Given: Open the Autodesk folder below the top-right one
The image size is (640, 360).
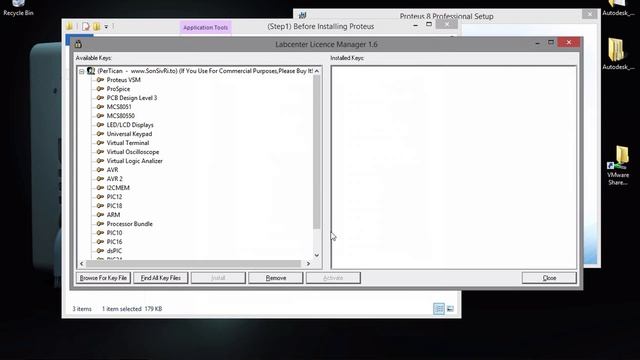Looking at the screenshot, I should [x=618, y=54].
